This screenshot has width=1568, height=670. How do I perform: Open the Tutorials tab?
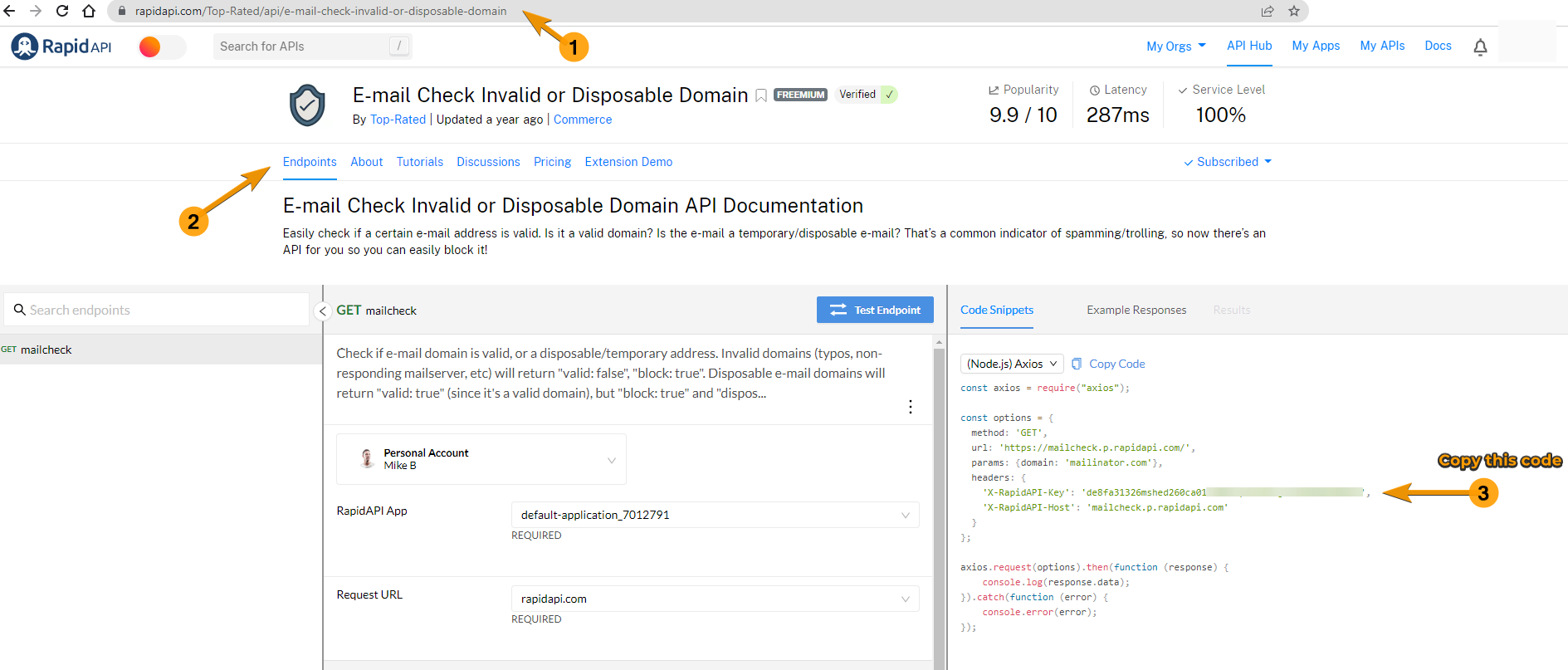tap(420, 162)
